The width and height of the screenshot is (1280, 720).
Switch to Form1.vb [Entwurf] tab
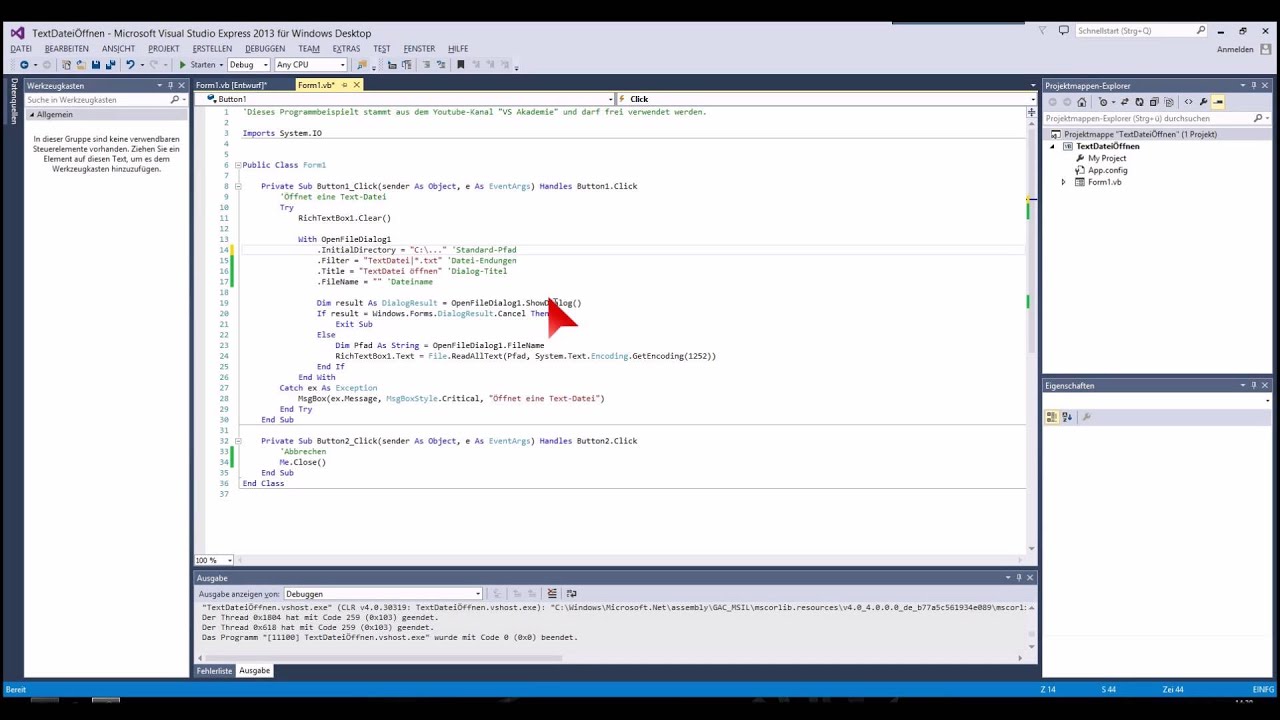[231, 85]
